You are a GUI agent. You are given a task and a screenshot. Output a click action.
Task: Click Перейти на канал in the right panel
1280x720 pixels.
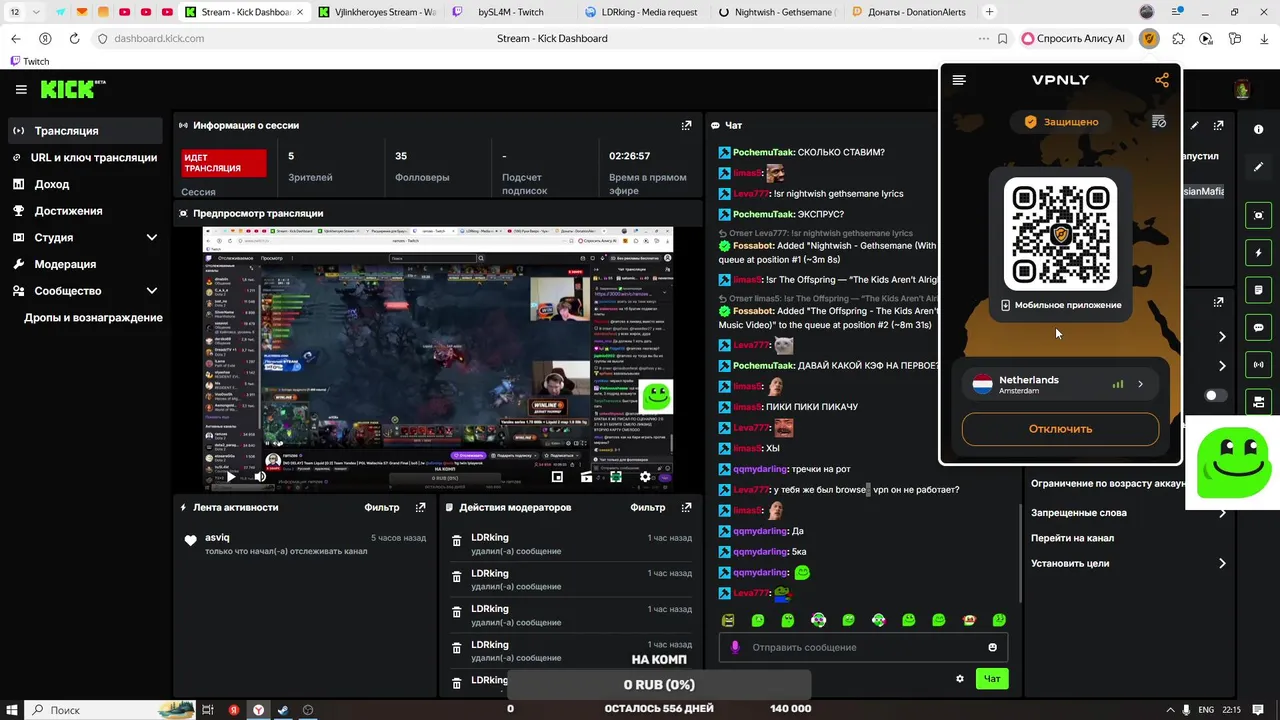(x=1072, y=538)
